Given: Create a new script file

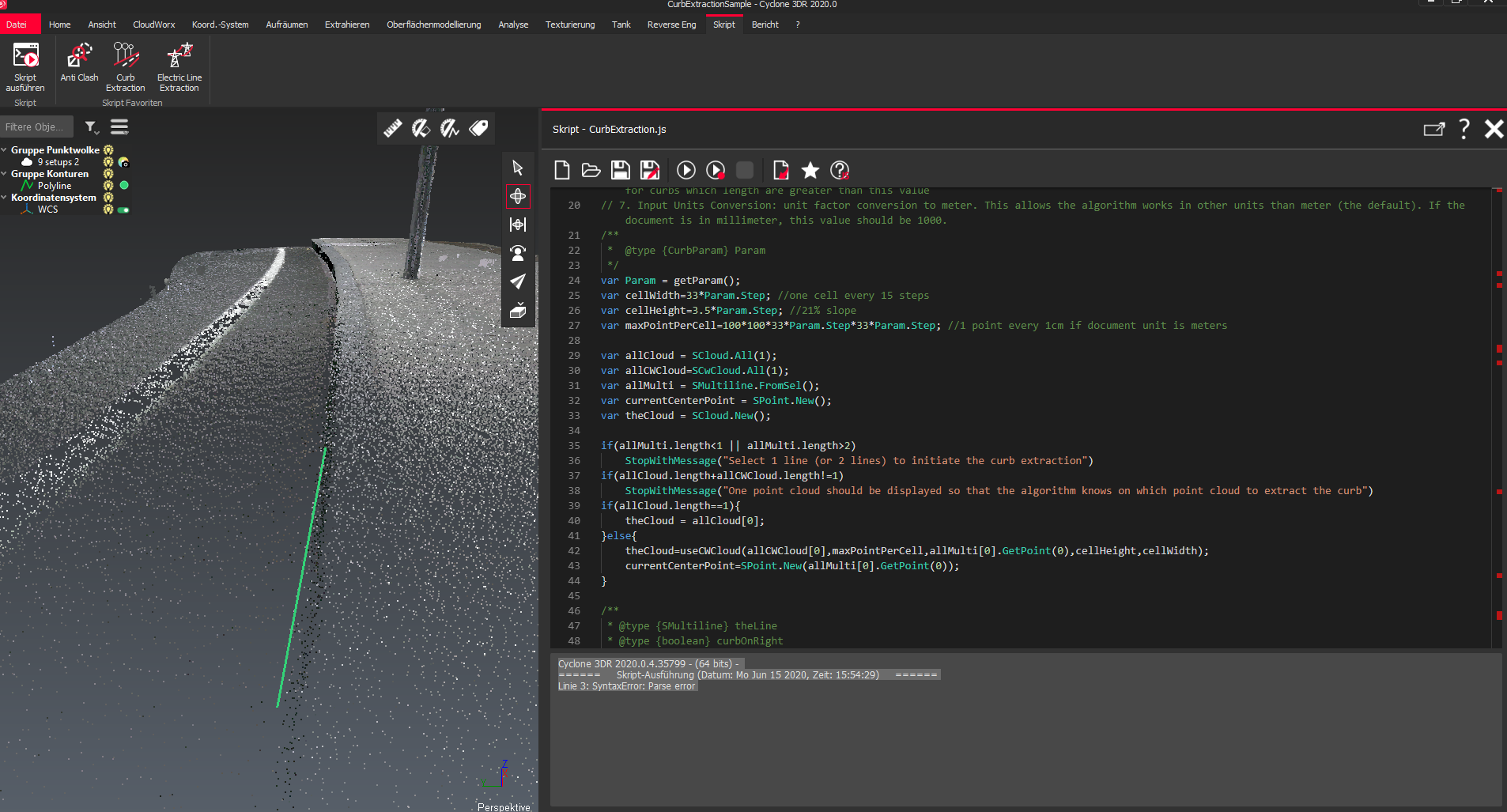Looking at the screenshot, I should point(562,170).
